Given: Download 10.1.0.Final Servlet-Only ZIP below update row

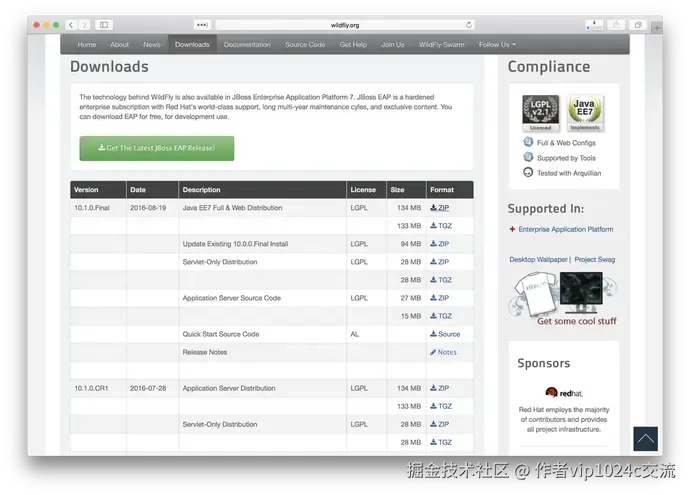Looking at the screenshot, I should (440, 262).
